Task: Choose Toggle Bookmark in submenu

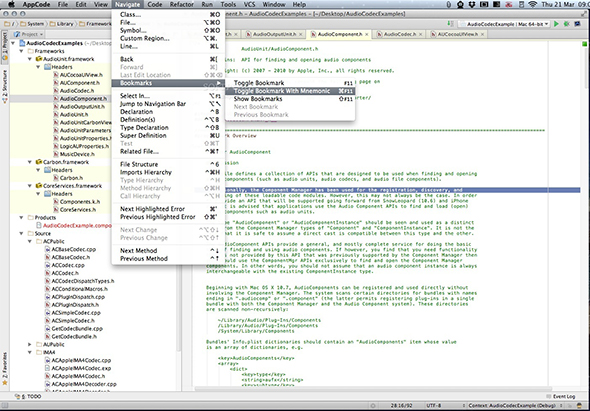Action: (x=290, y=83)
